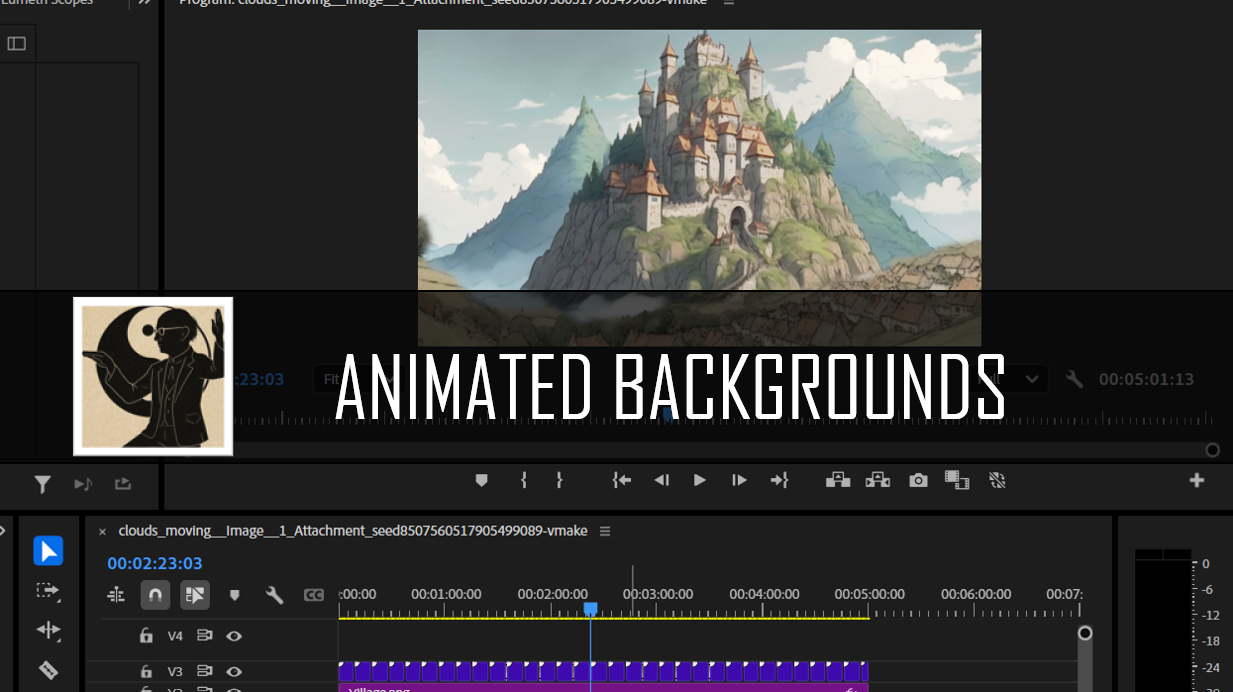Click the CC captions track button

pos(314,595)
